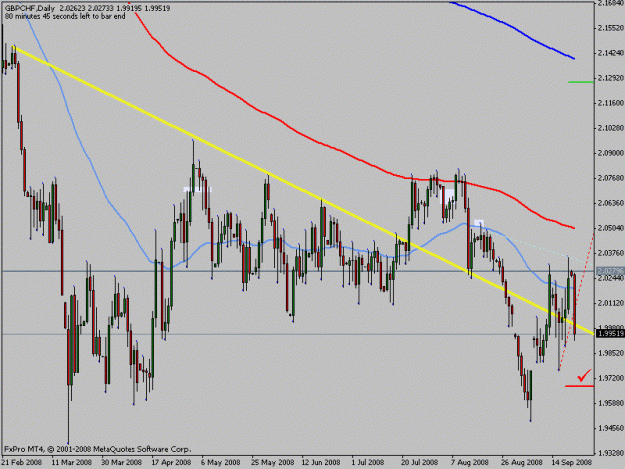
Task: Click the 12 Jun 2008 date label
Action: [x=321, y=463]
